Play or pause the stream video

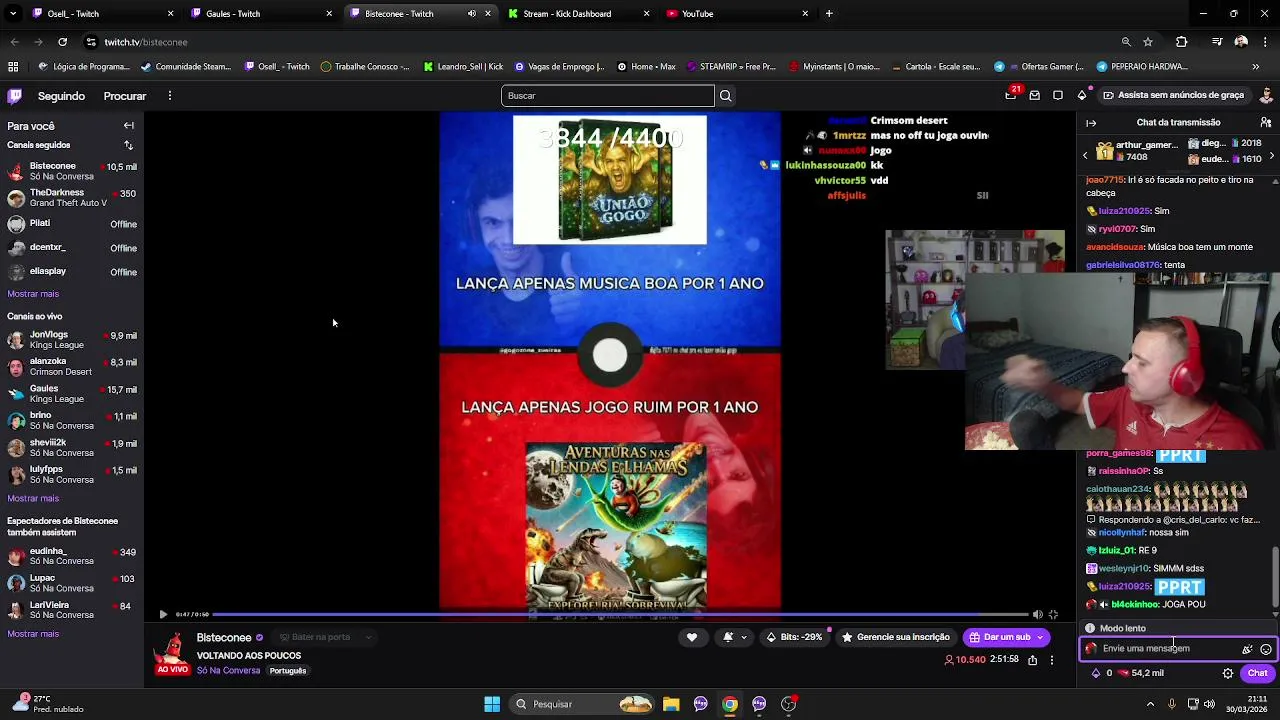[x=163, y=615]
